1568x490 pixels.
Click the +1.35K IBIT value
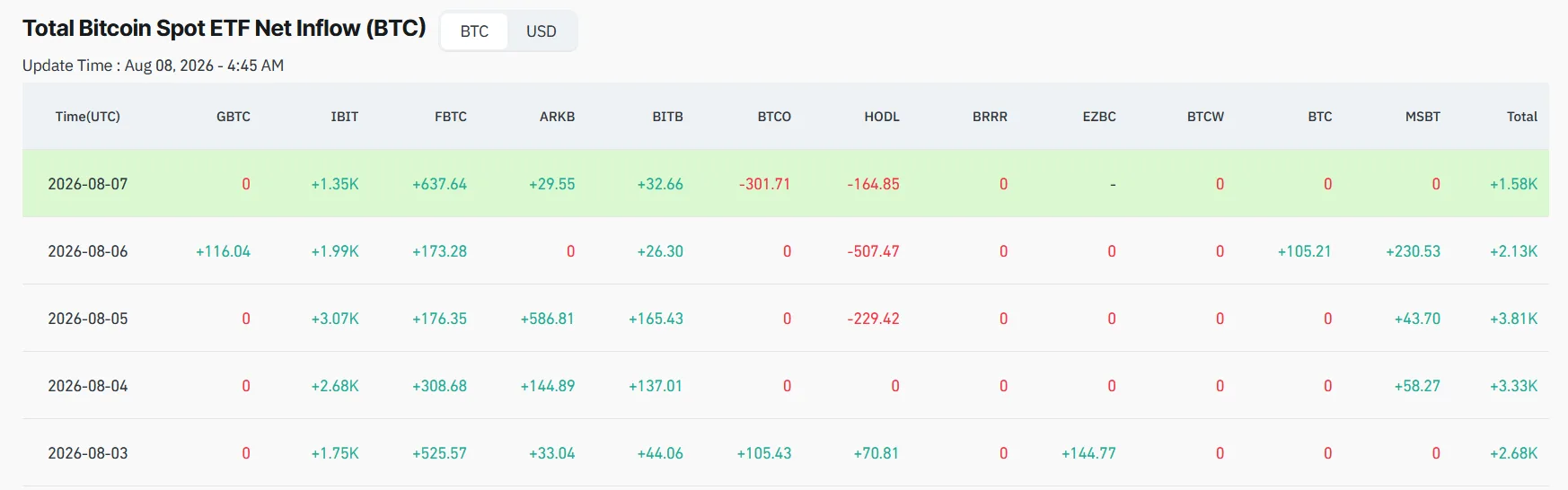[335, 184]
